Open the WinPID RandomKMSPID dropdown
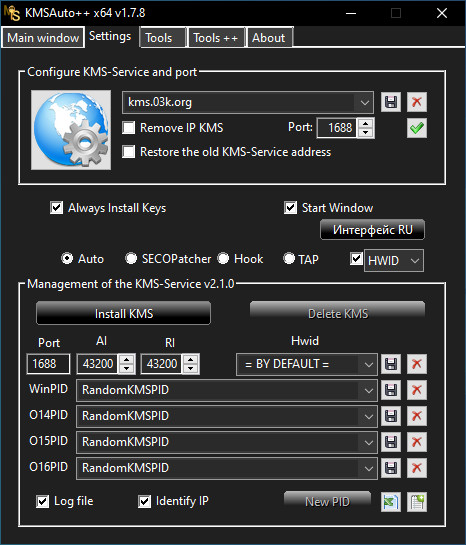The width and height of the screenshot is (466, 545). tap(369, 390)
